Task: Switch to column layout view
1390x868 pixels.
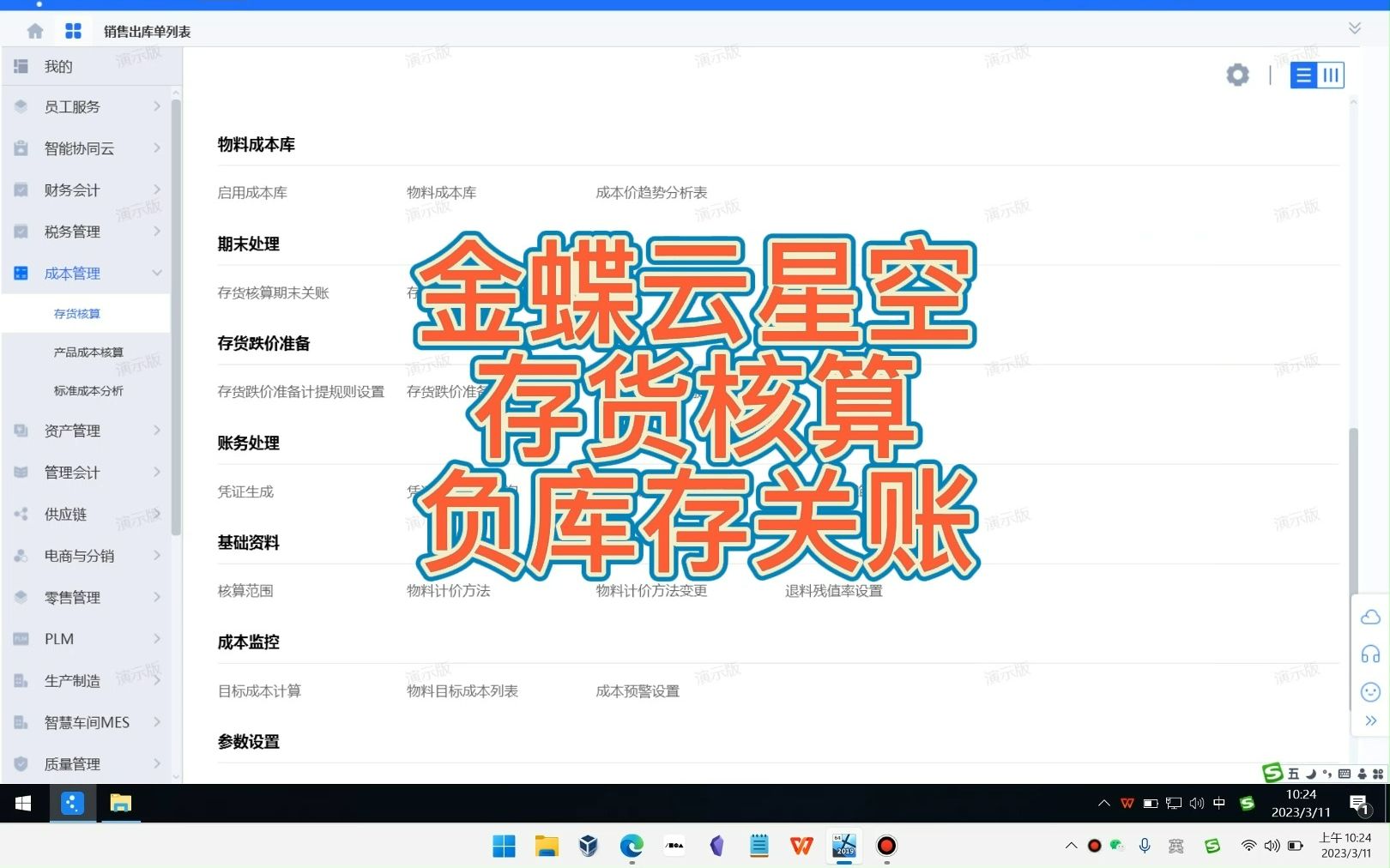Action: [x=1331, y=75]
